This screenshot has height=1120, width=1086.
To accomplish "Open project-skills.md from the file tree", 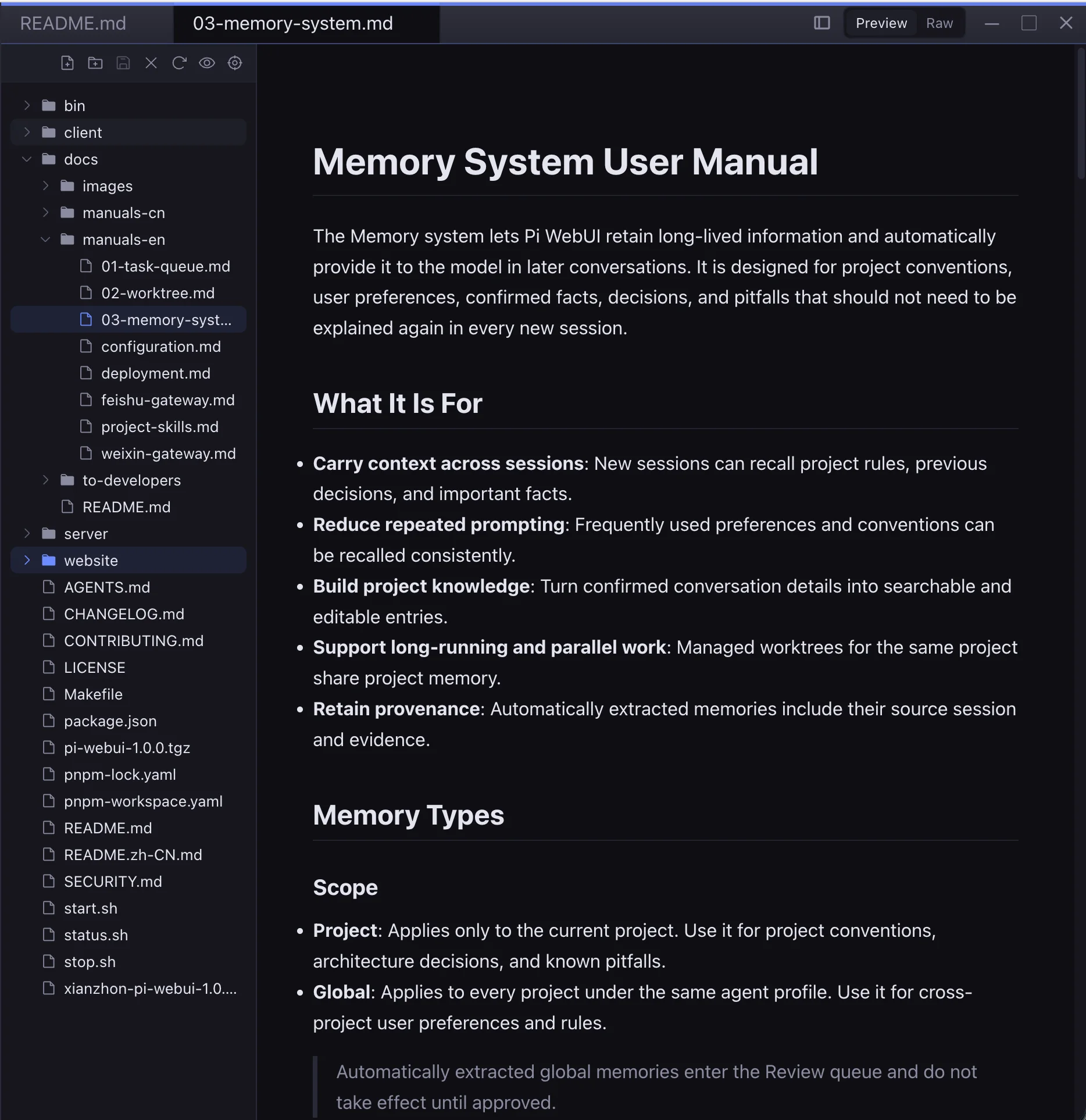I will coord(128,426).
